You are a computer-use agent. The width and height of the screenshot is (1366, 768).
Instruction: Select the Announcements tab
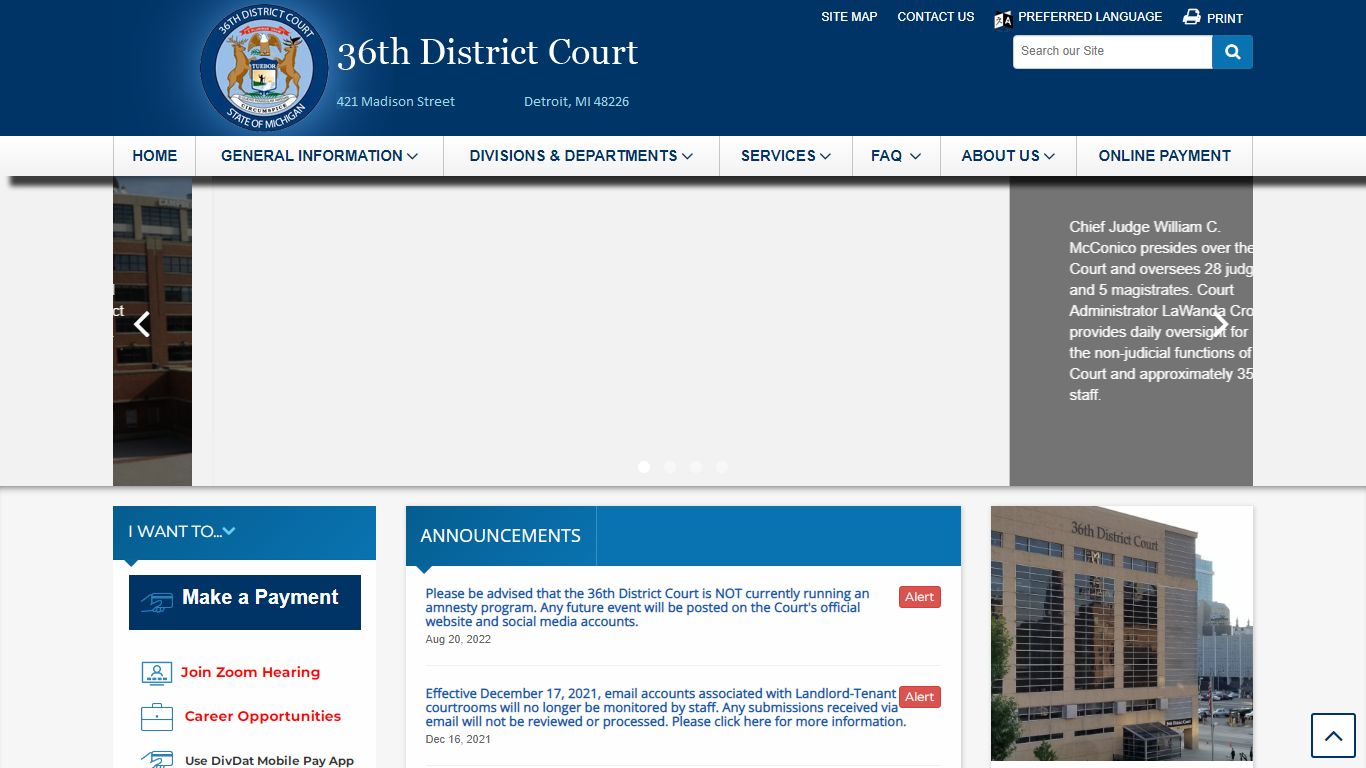point(501,536)
